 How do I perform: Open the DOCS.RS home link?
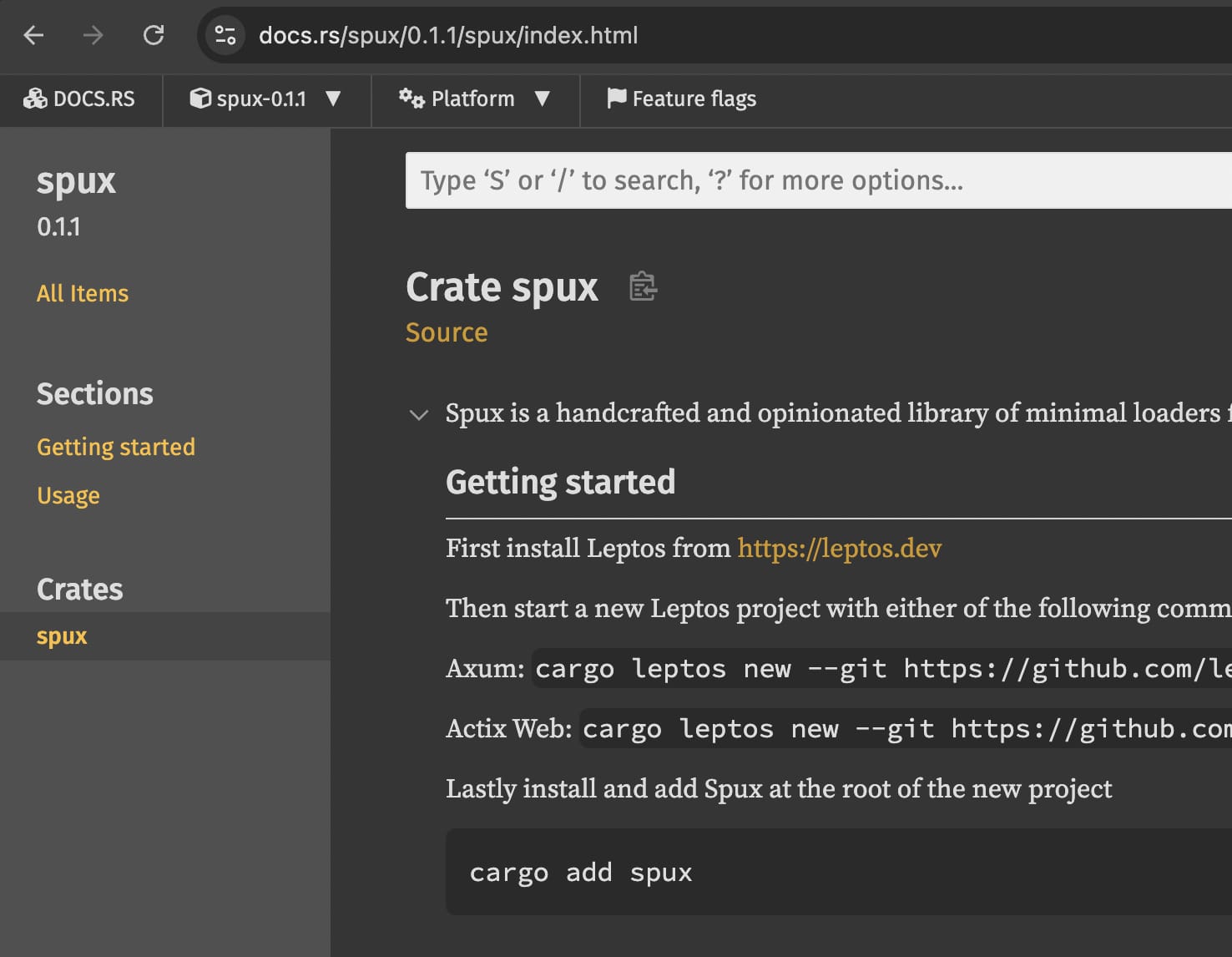pos(80,99)
